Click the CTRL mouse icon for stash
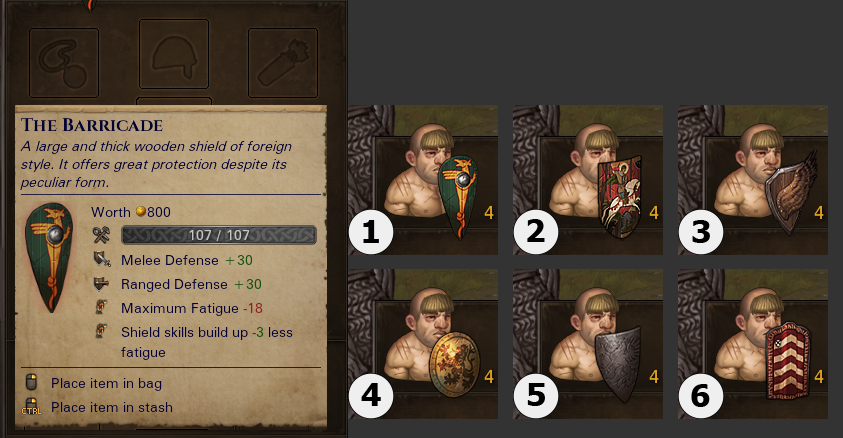This screenshot has height=438, width=843. click(31, 407)
